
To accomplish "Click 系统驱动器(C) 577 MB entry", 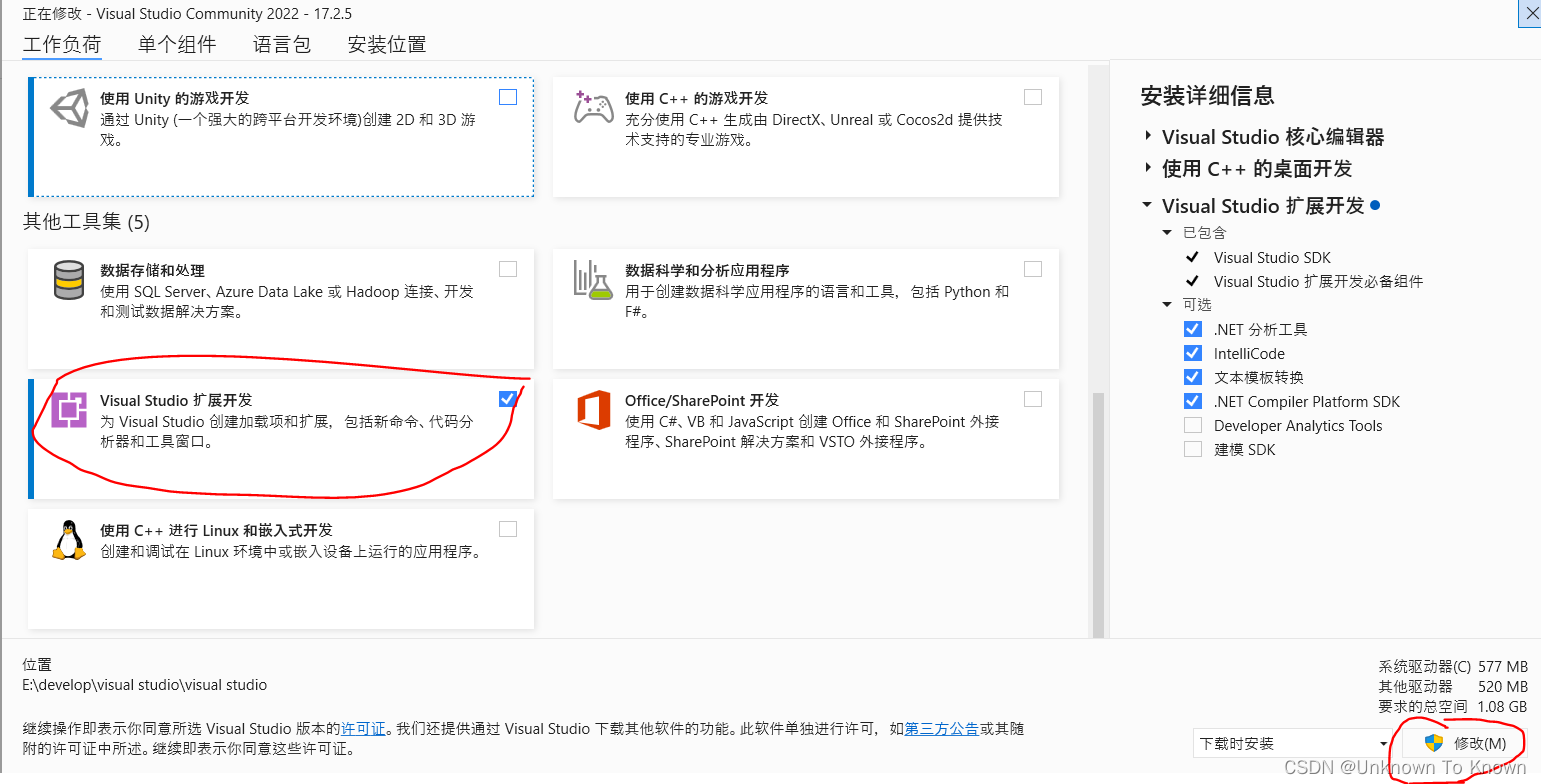I will (x=1453, y=666).
